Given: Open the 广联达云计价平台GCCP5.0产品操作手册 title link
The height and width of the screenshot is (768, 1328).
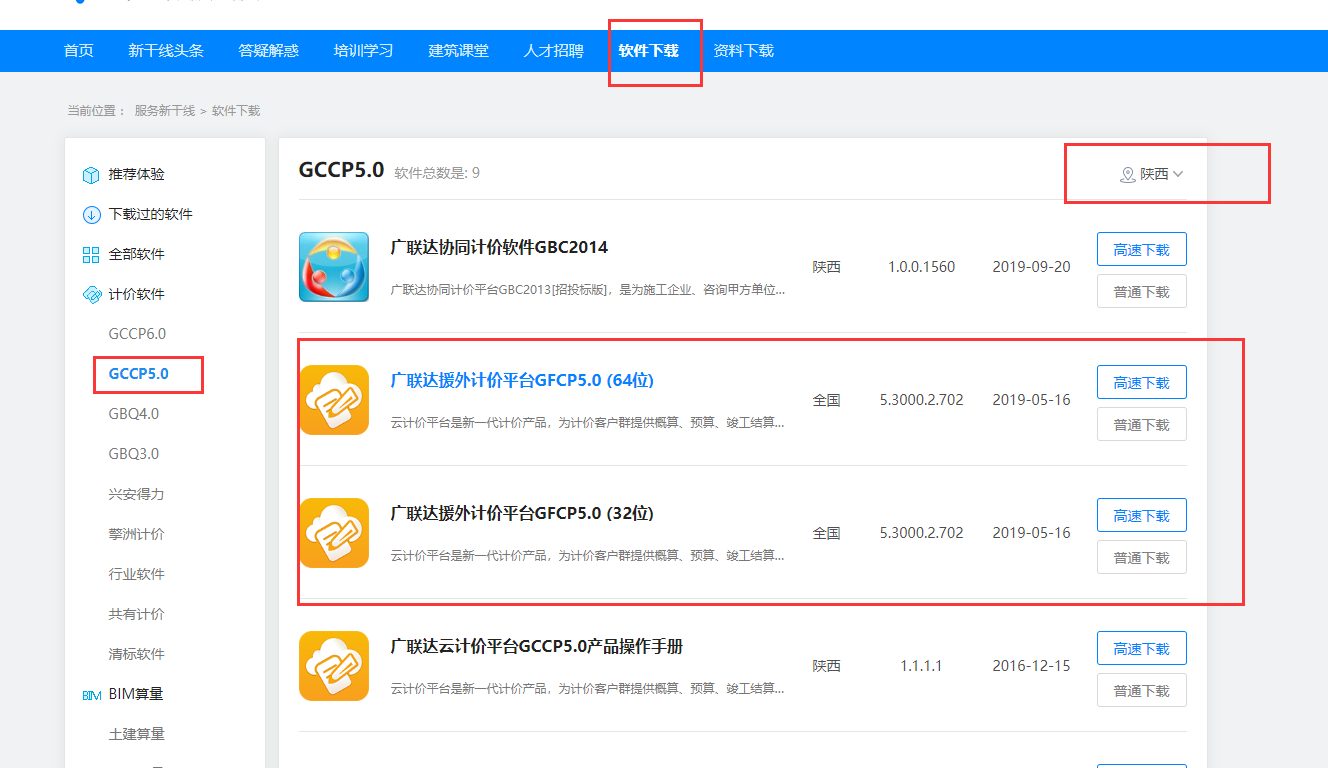Looking at the screenshot, I should tap(537, 646).
